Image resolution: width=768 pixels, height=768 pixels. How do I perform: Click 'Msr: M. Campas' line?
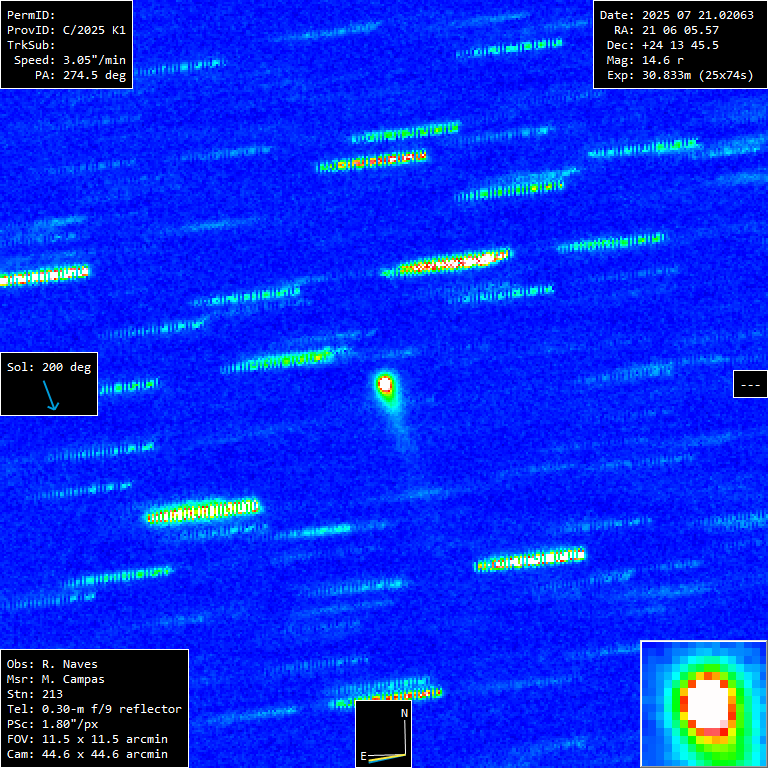coord(55,679)
